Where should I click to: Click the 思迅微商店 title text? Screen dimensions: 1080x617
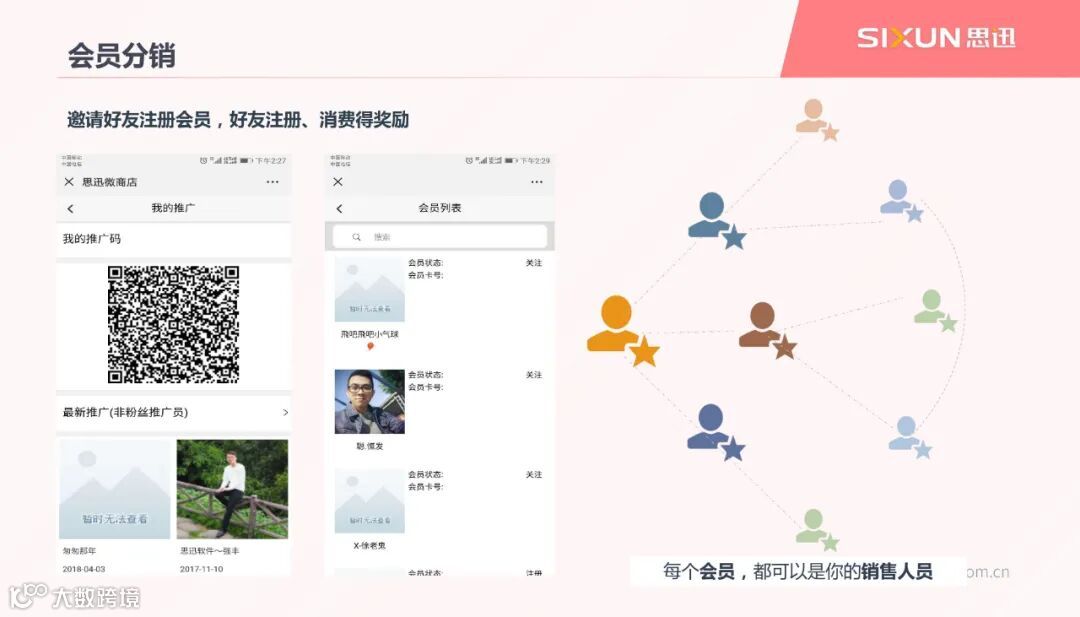pyautogui.click(x=110, y=182)
